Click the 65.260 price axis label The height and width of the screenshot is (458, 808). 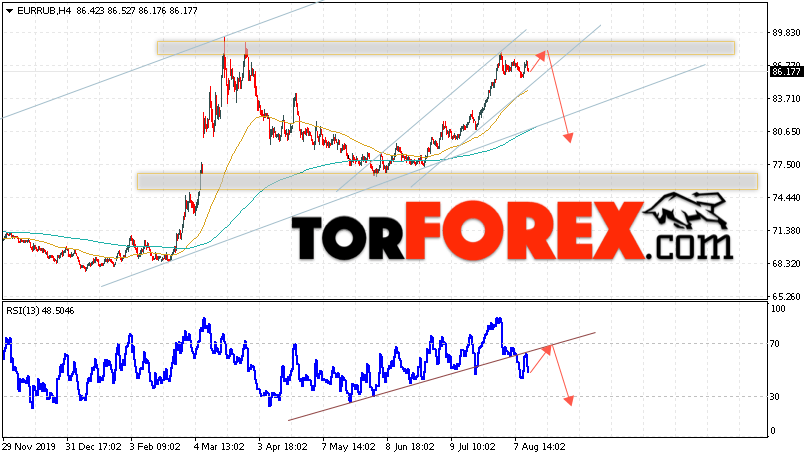(786, 296)
